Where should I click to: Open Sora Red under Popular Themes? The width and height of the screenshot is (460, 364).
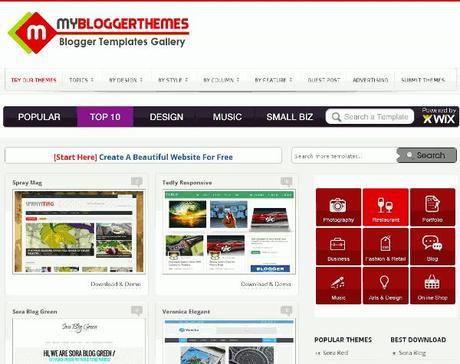point(335,353)
